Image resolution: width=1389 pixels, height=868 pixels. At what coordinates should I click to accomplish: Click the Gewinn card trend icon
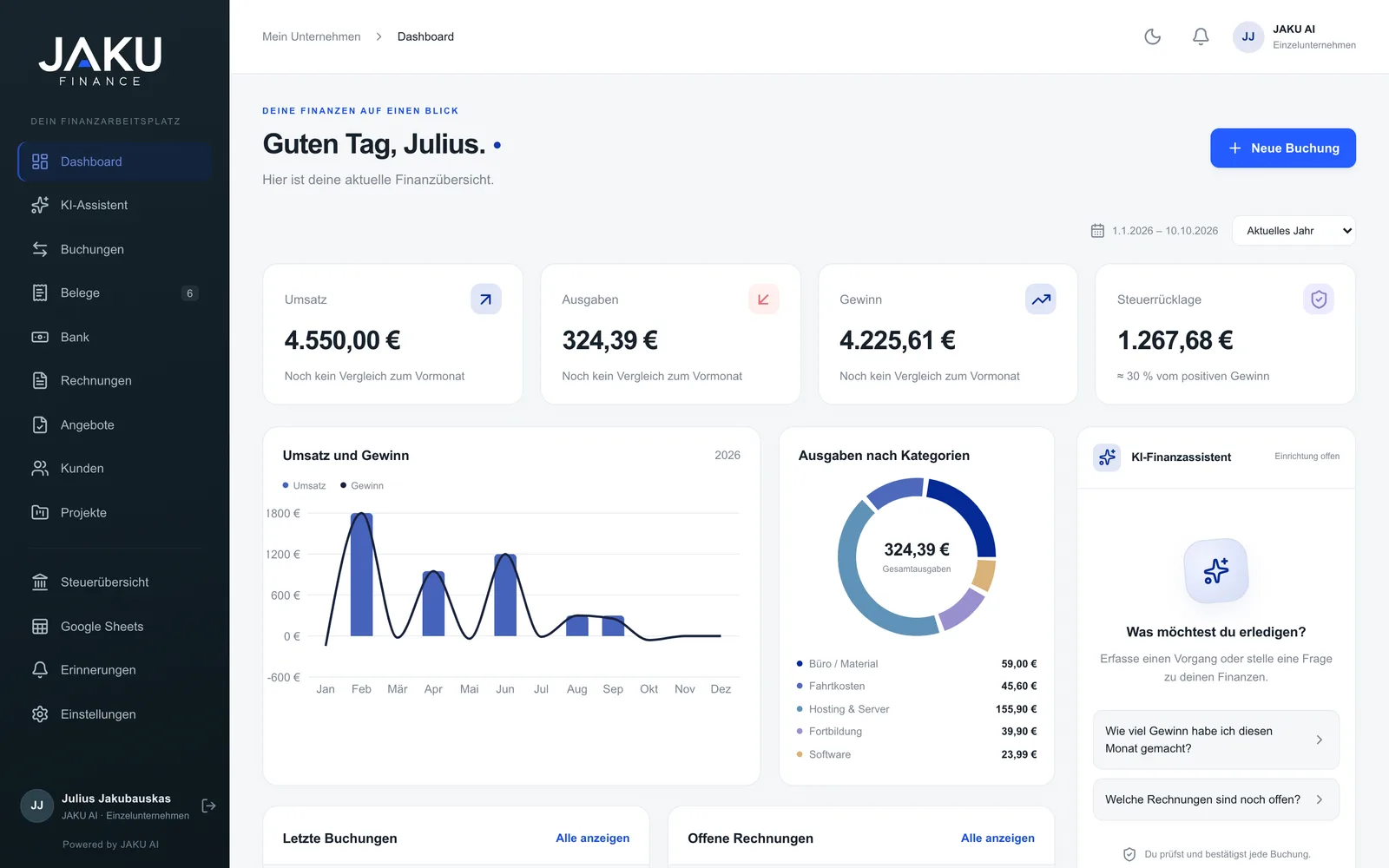coord(1041,299)
